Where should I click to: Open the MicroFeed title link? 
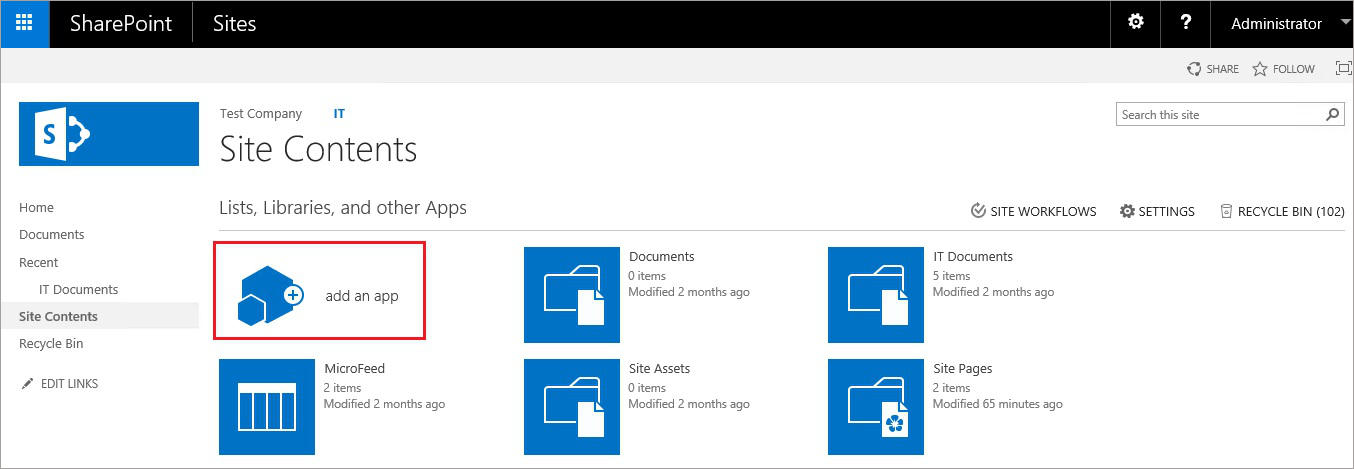click(355, 369)
